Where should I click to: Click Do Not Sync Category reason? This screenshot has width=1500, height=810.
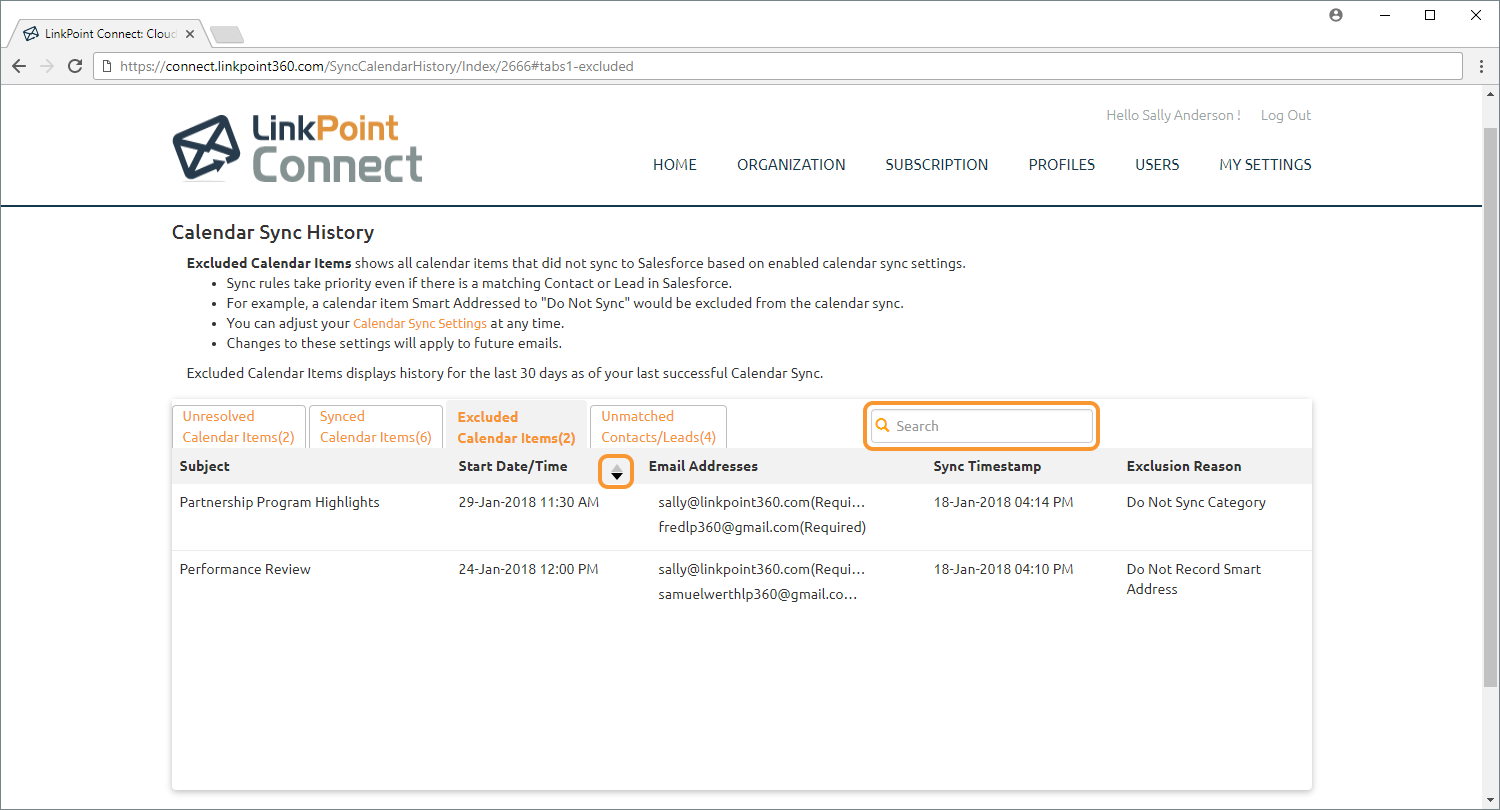click(1196, 502)
